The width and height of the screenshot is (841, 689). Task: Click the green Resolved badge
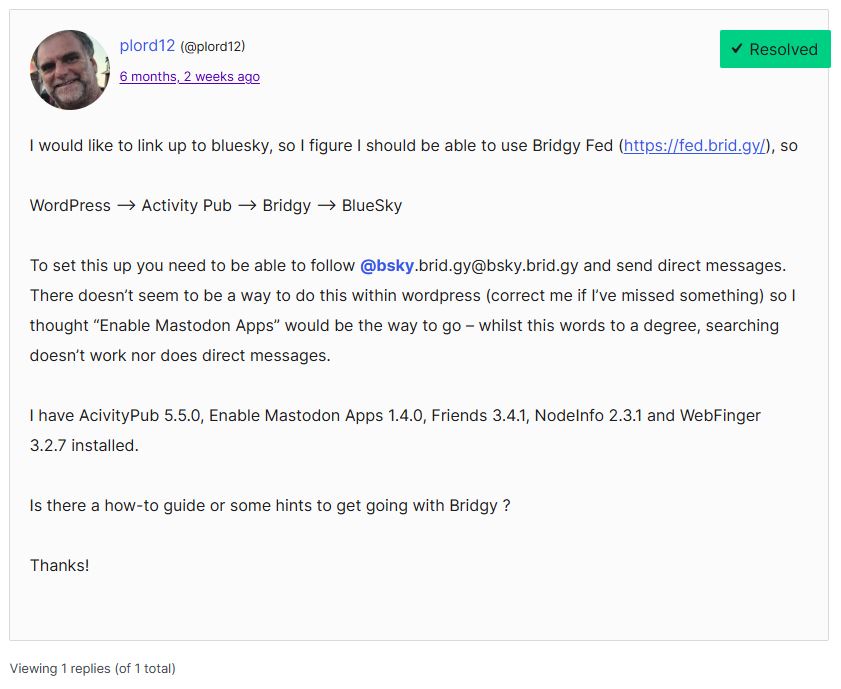(x=774, y=49)
